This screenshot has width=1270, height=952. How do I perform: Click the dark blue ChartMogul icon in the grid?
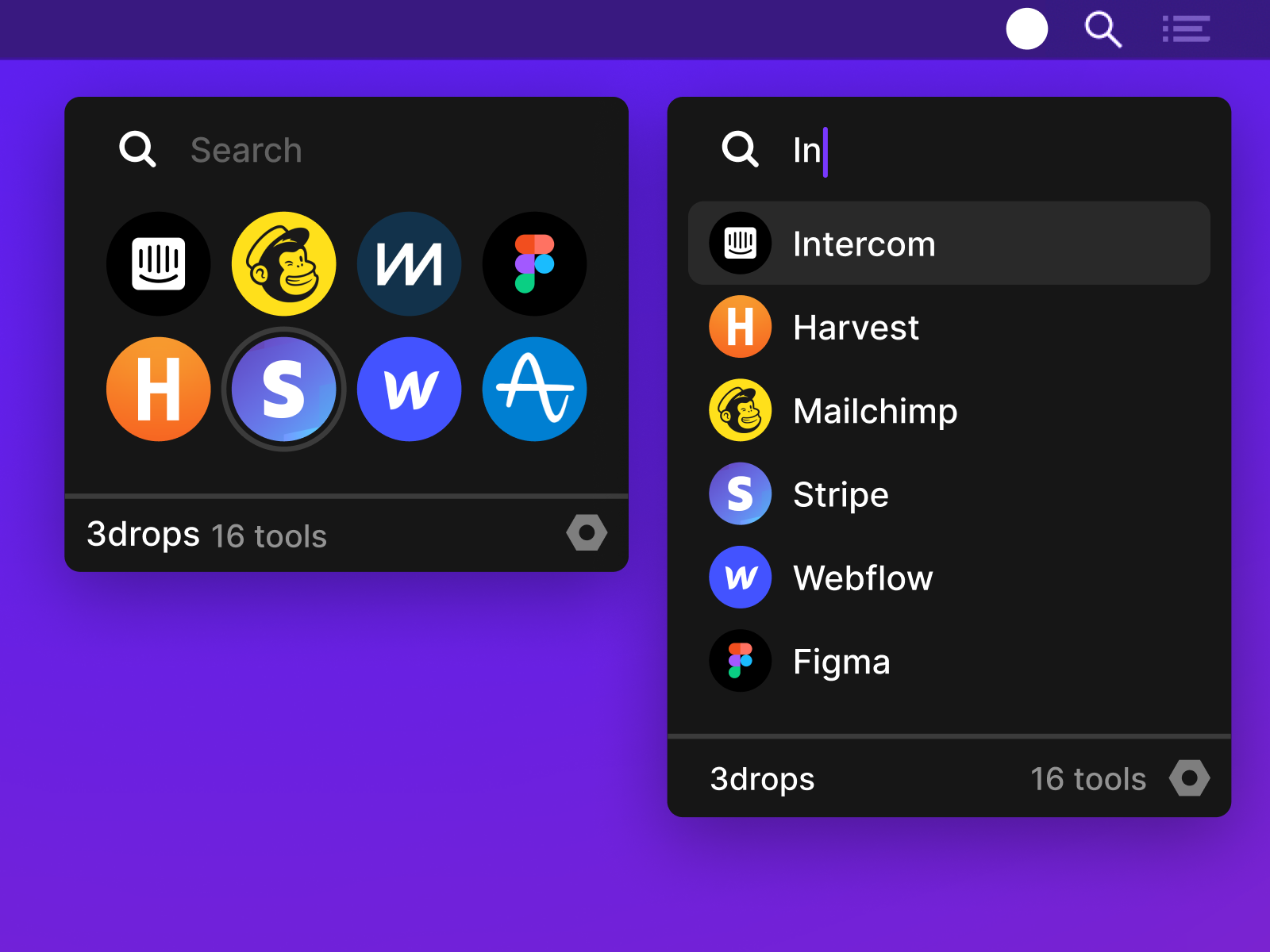point(410,264)
